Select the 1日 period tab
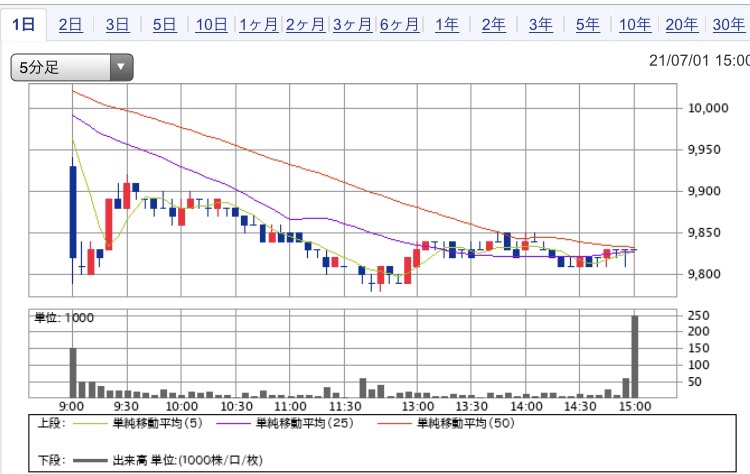Viewport: 750px width, 474px height. tap(23, 24)
